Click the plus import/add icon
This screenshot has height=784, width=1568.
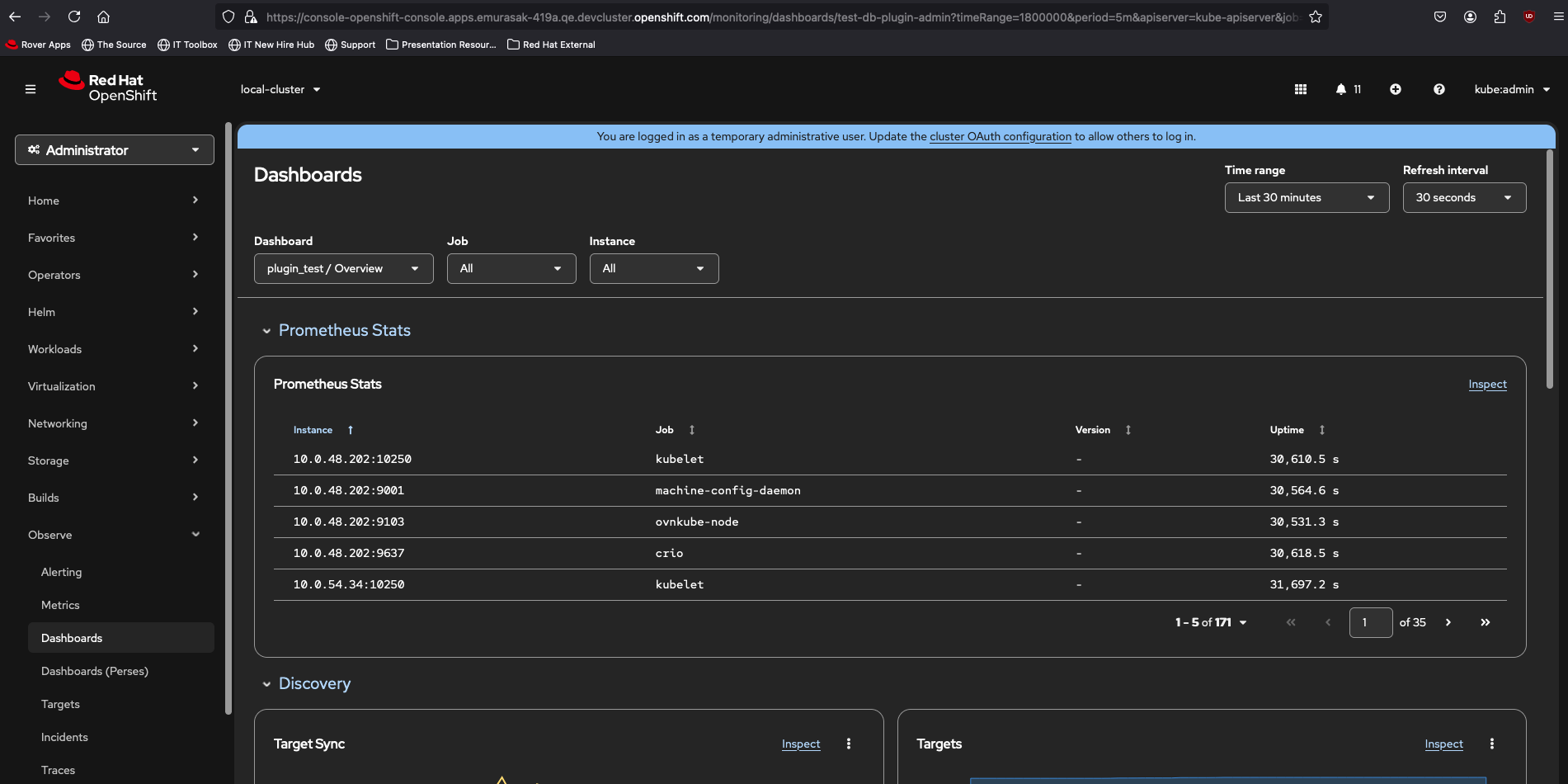[1396, 89]
